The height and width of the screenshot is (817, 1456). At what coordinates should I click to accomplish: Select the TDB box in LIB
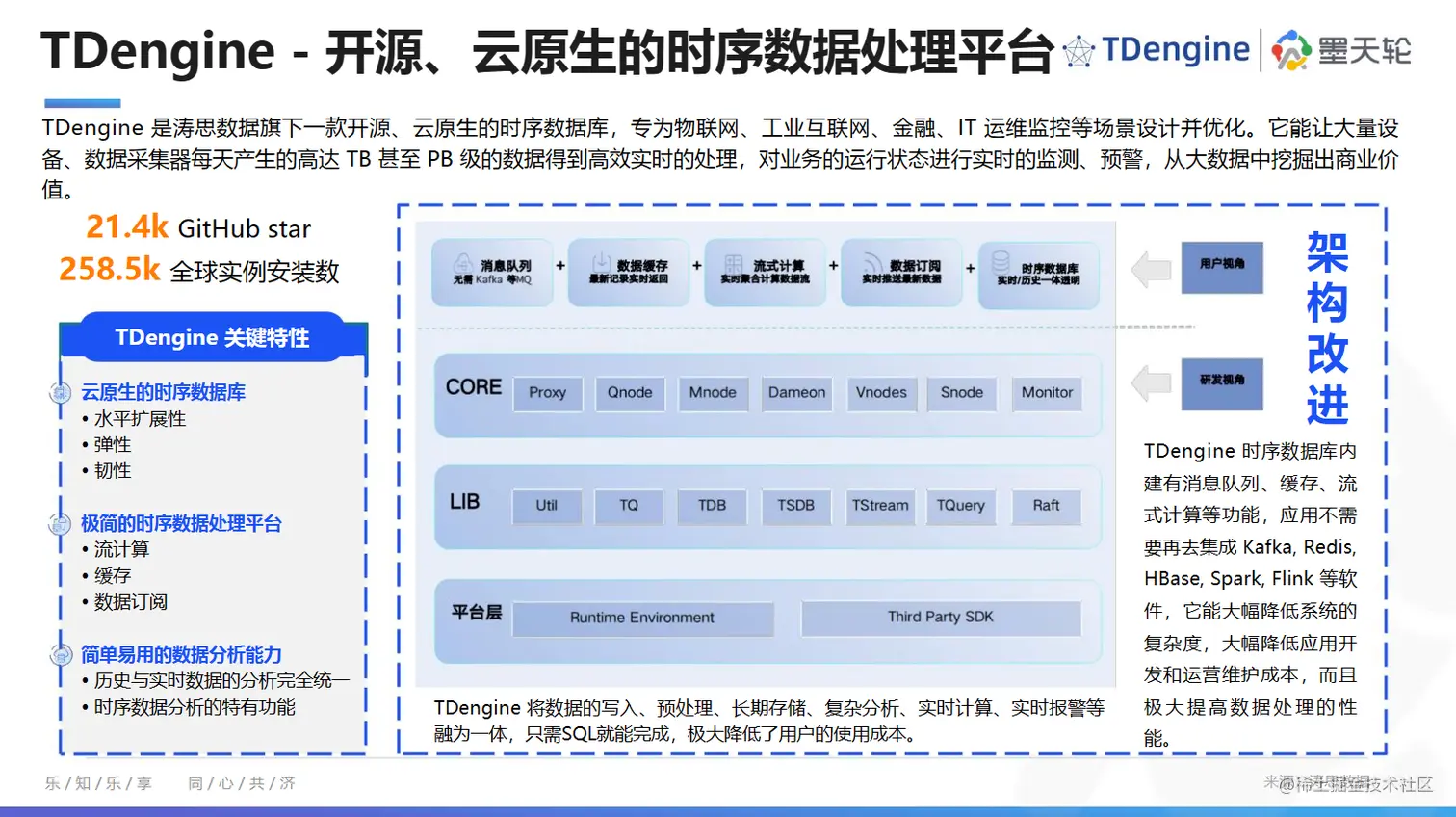pyautogui.click(x=713, y=506)
